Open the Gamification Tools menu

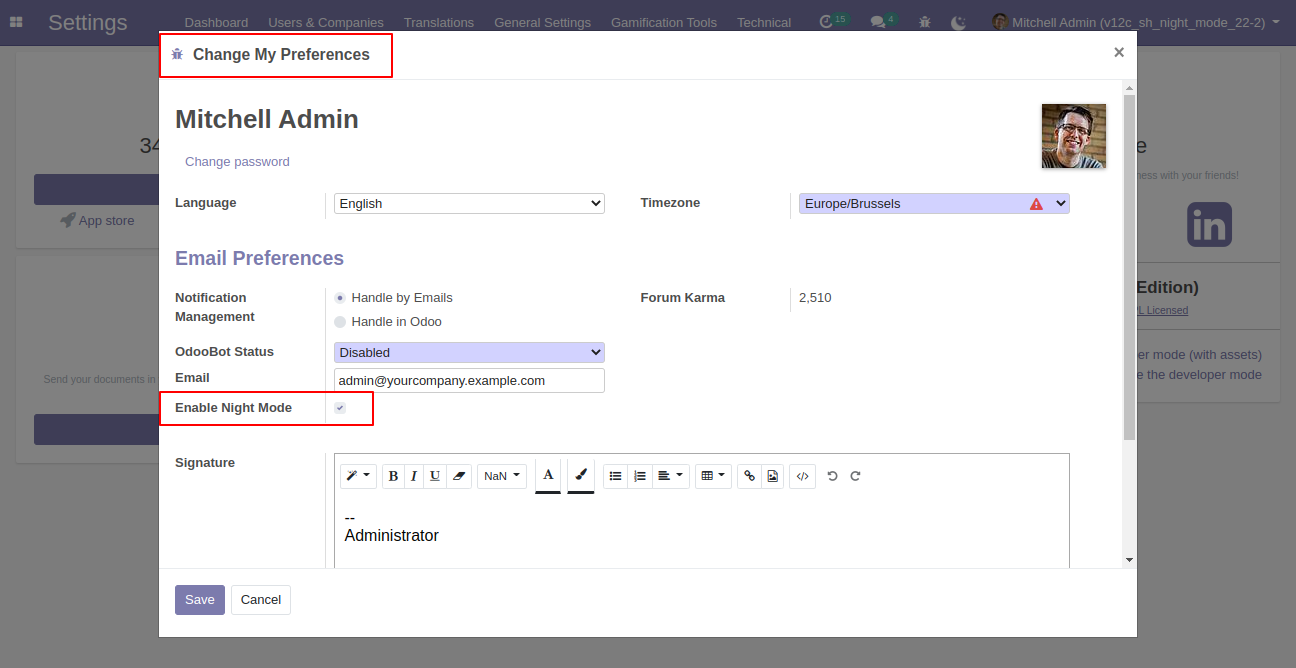[664, 22]
